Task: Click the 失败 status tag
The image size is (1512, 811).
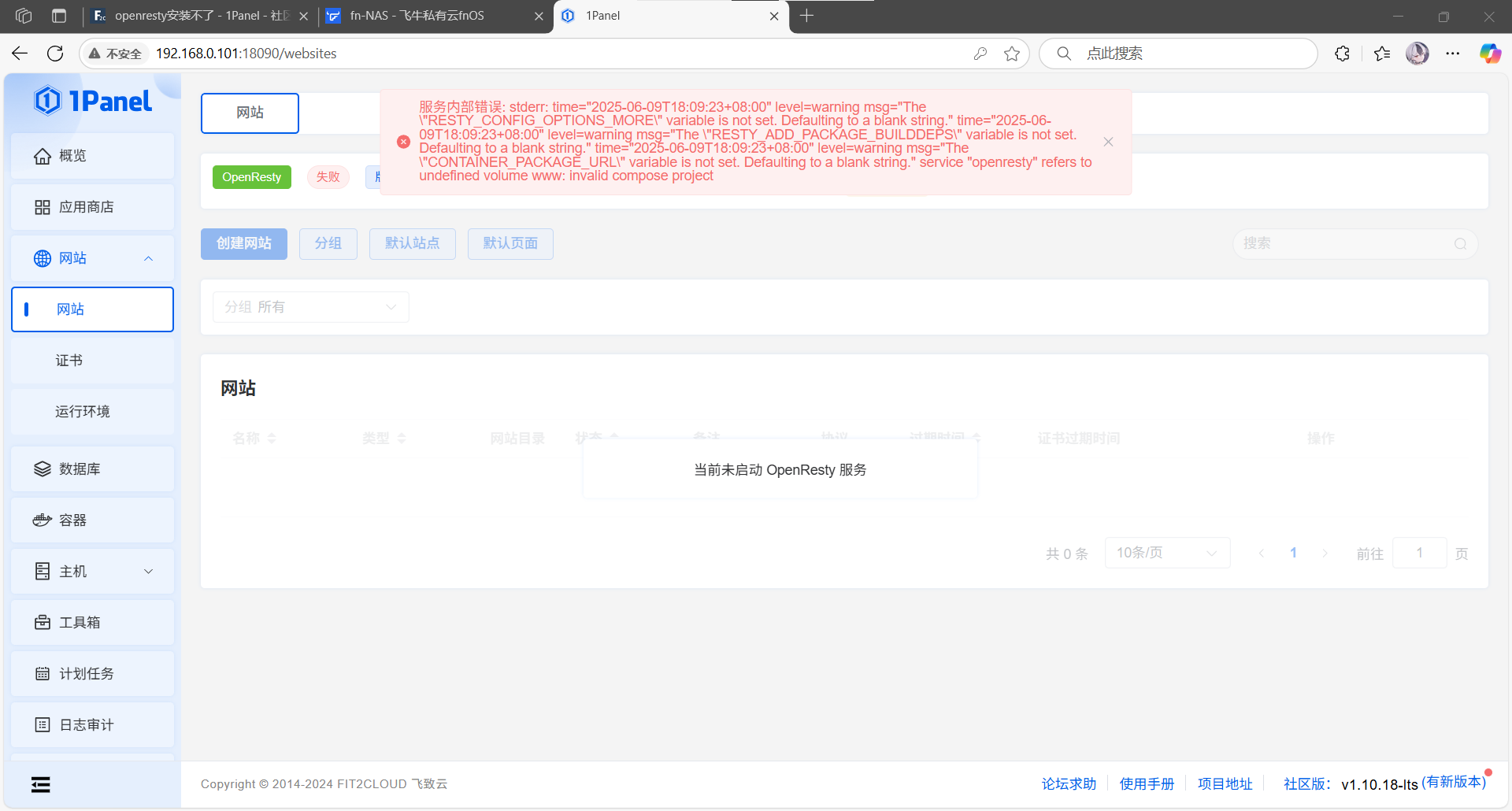Action: [328, 177]
